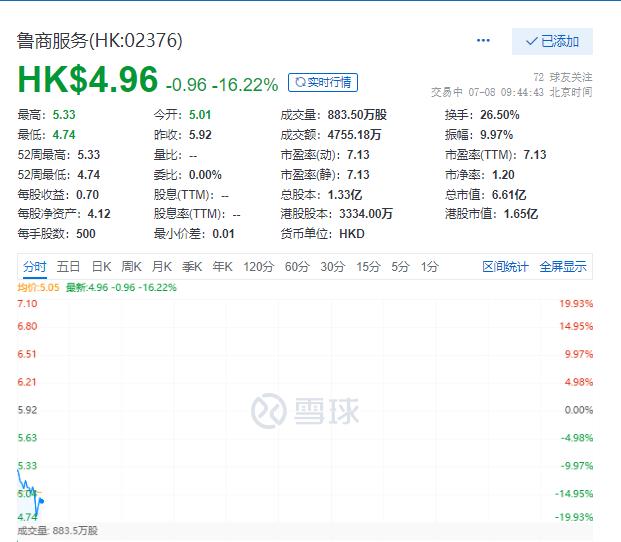Open the three-dots more options menu
Image resolution: width=621 pixels, height=542 pixels.
484,41
